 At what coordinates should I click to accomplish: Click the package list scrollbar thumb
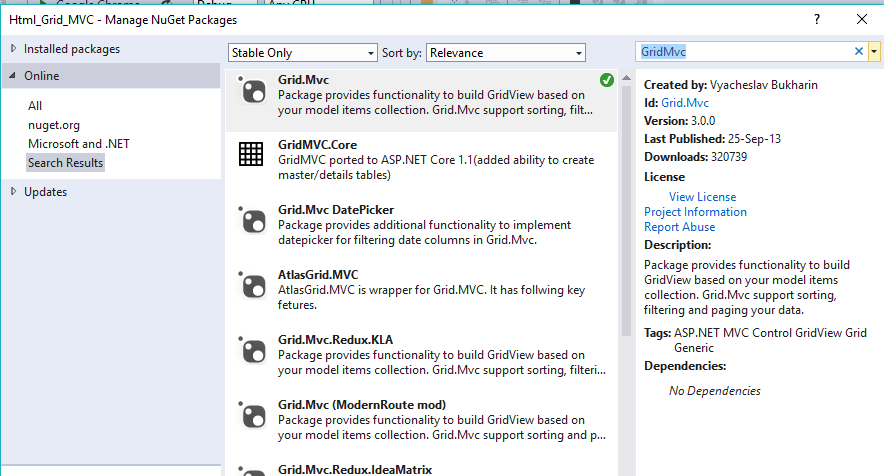(626, 210)
